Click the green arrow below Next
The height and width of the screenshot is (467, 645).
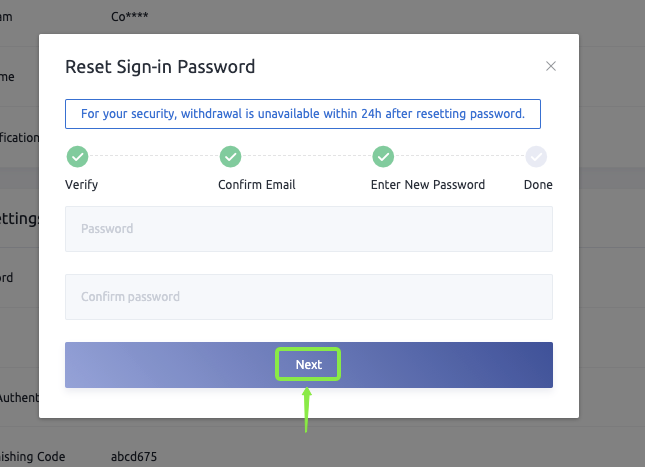point(307,410)
